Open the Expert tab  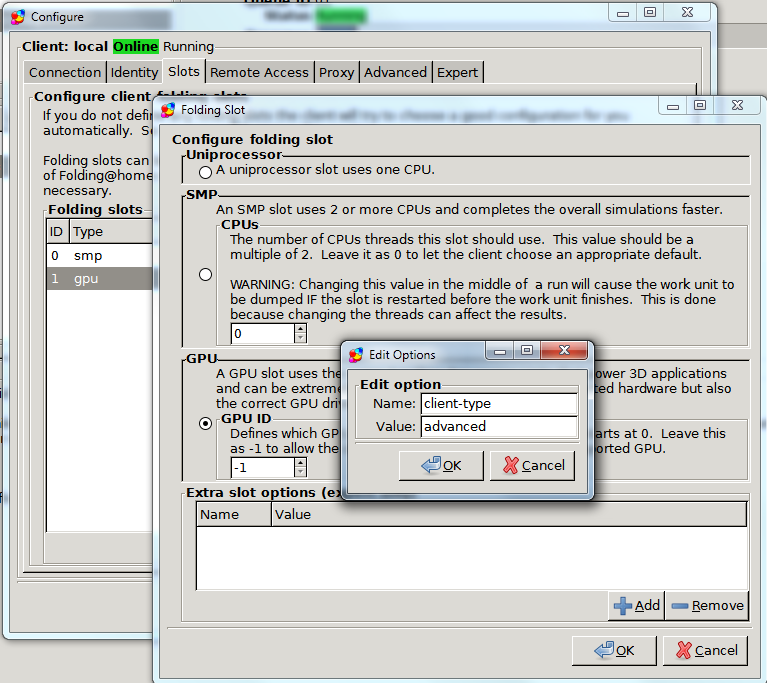(457, 72)
